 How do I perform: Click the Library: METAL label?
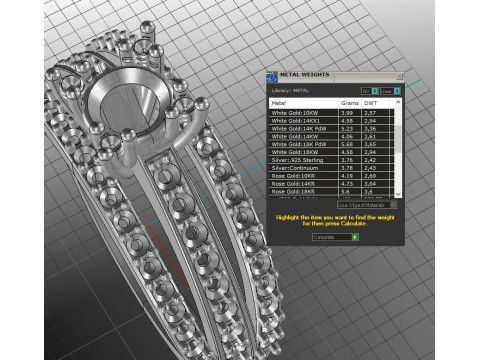click(290, 91)
